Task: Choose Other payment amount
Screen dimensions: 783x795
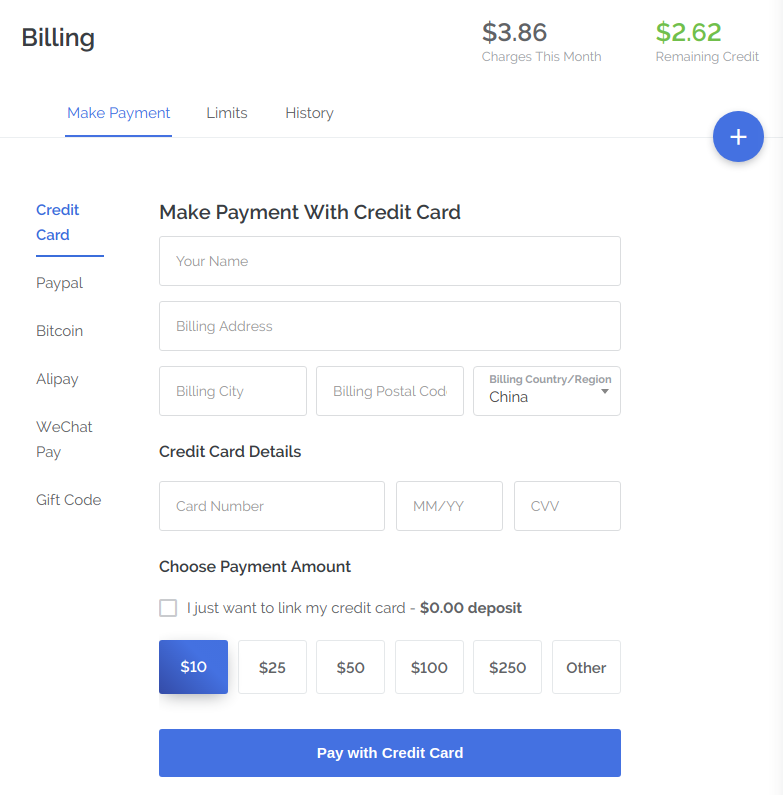Action: pyautogui.click(x=586, y=667)
